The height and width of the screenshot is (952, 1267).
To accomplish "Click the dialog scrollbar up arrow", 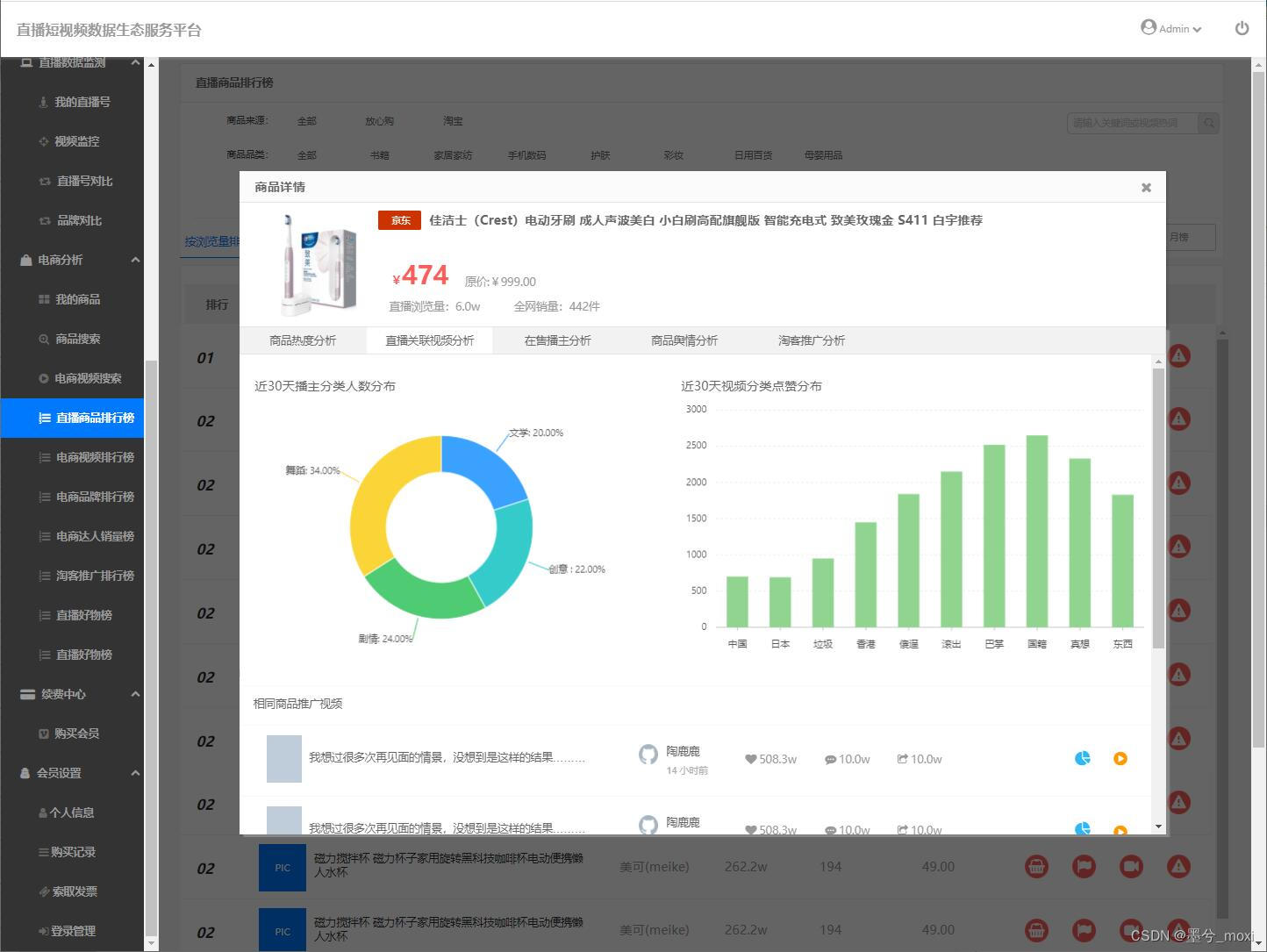I will tap(1158, 361).
